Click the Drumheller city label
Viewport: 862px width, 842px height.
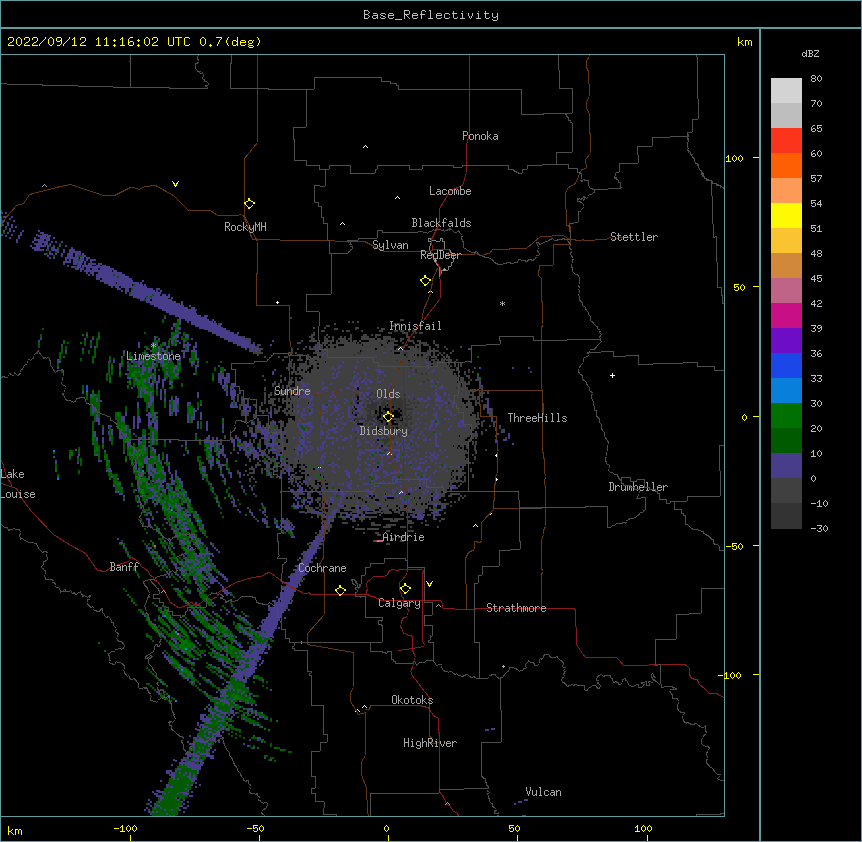(638, 487)
